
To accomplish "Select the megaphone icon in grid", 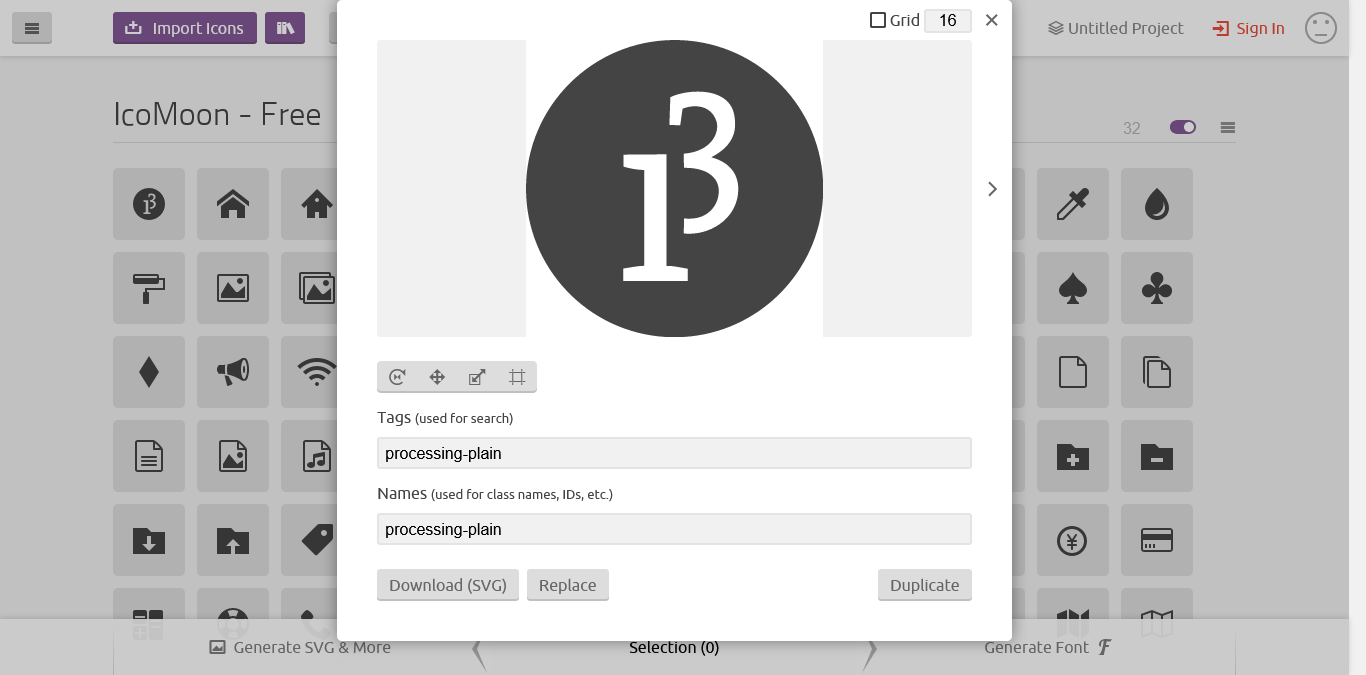I will (233, 372).
